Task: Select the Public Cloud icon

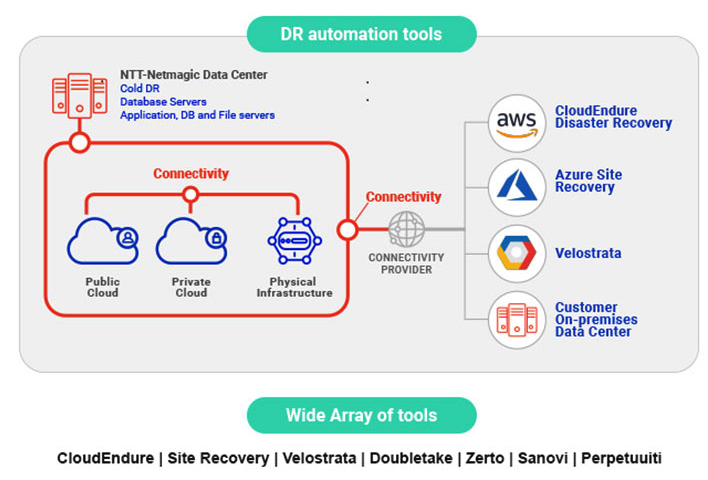Action: click(x=102, y=241)
